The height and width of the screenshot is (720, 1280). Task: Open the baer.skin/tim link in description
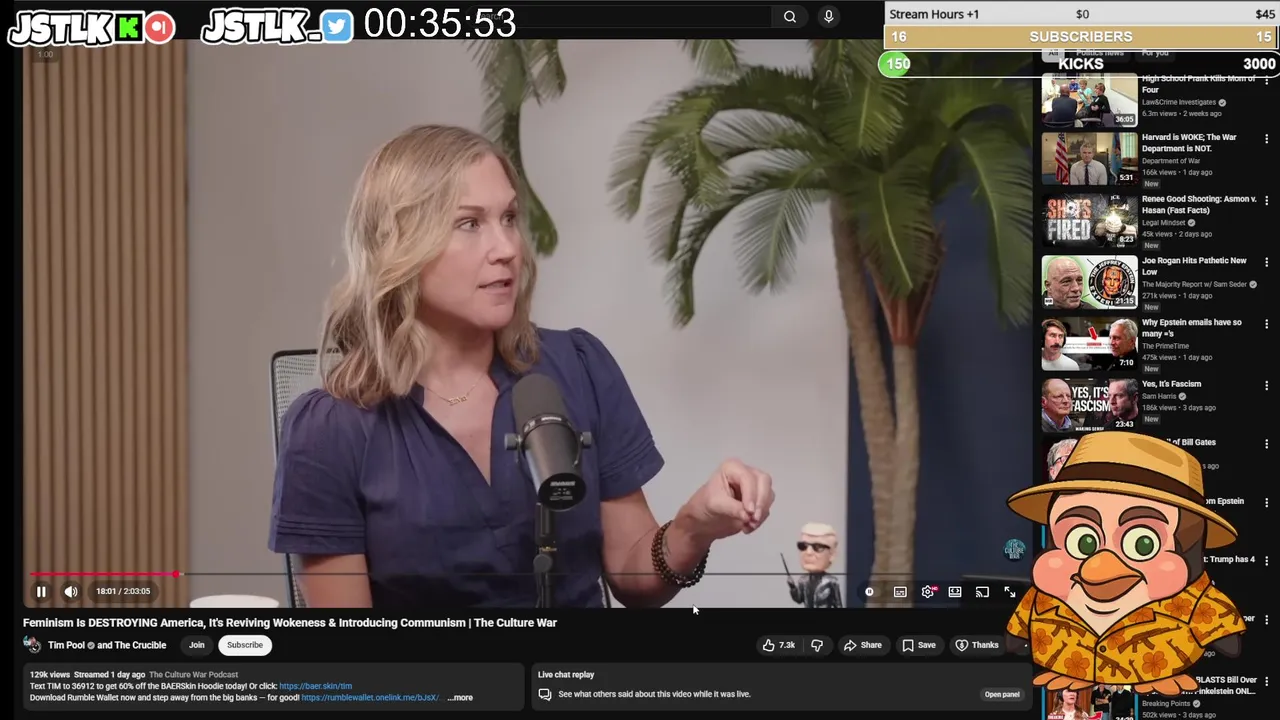[315, 686]
